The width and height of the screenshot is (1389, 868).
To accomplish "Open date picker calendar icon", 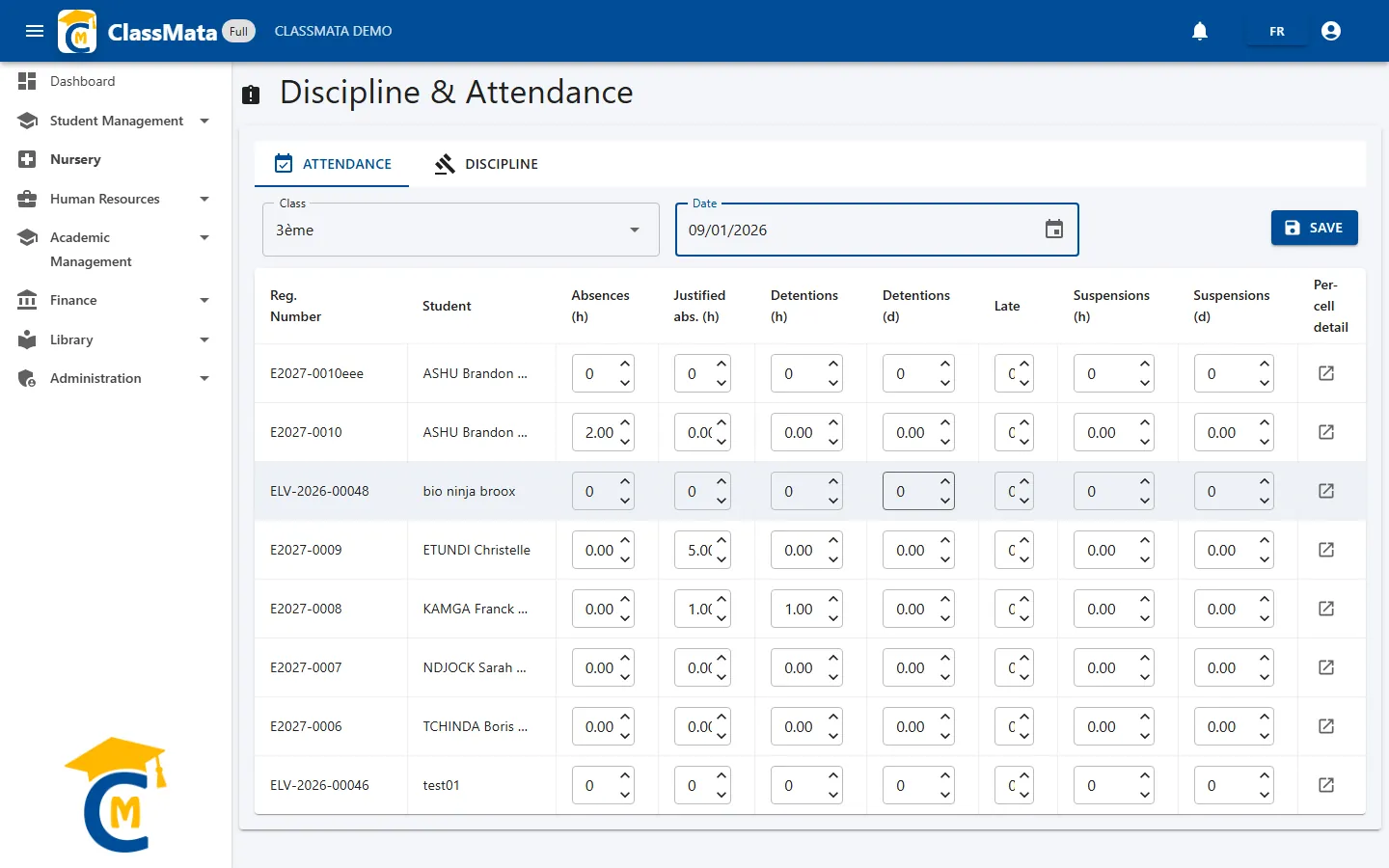I will (x=1054, y=230).
